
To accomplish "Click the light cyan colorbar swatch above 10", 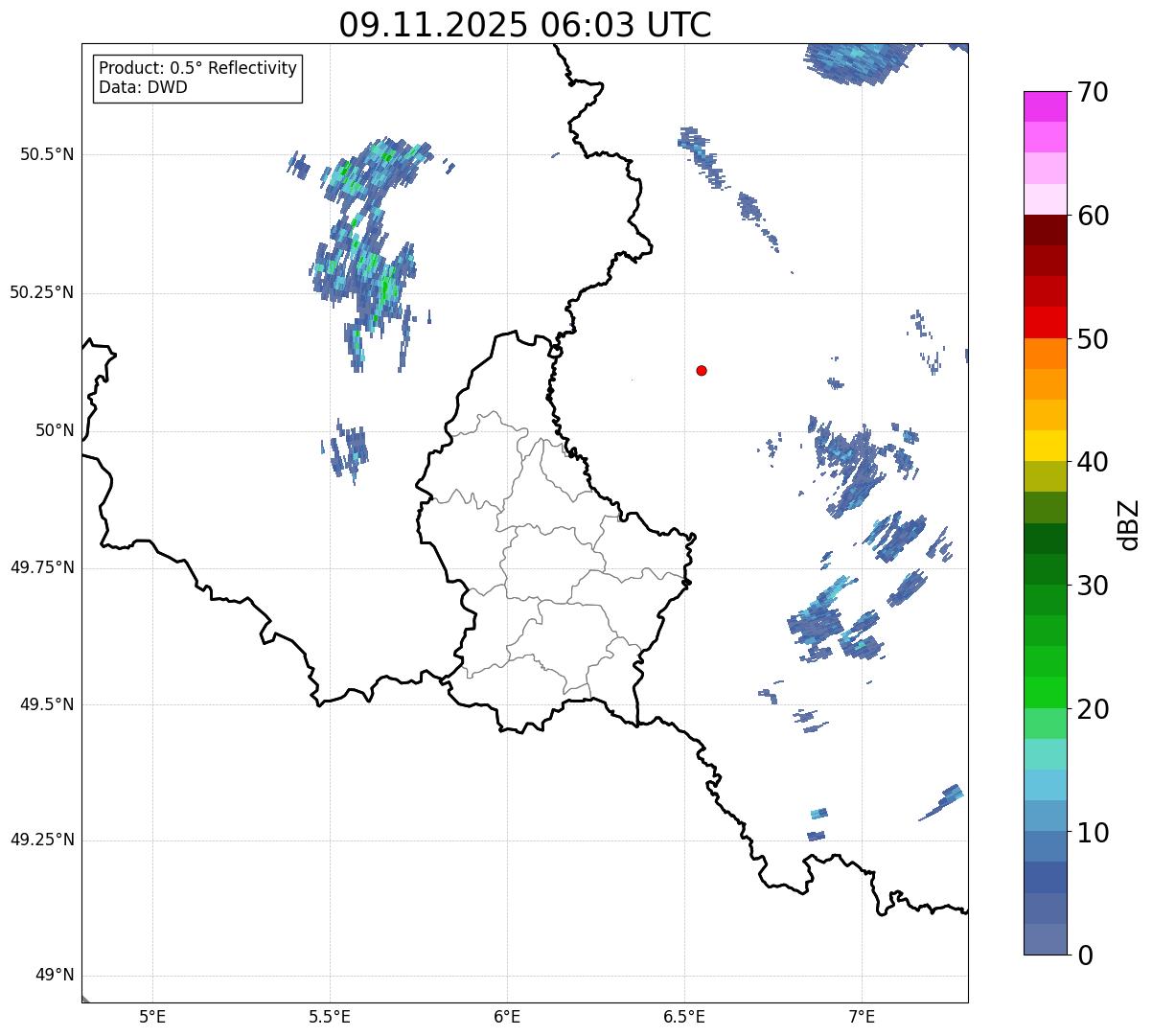I will pyautogui.click(x=1045, y=785).
